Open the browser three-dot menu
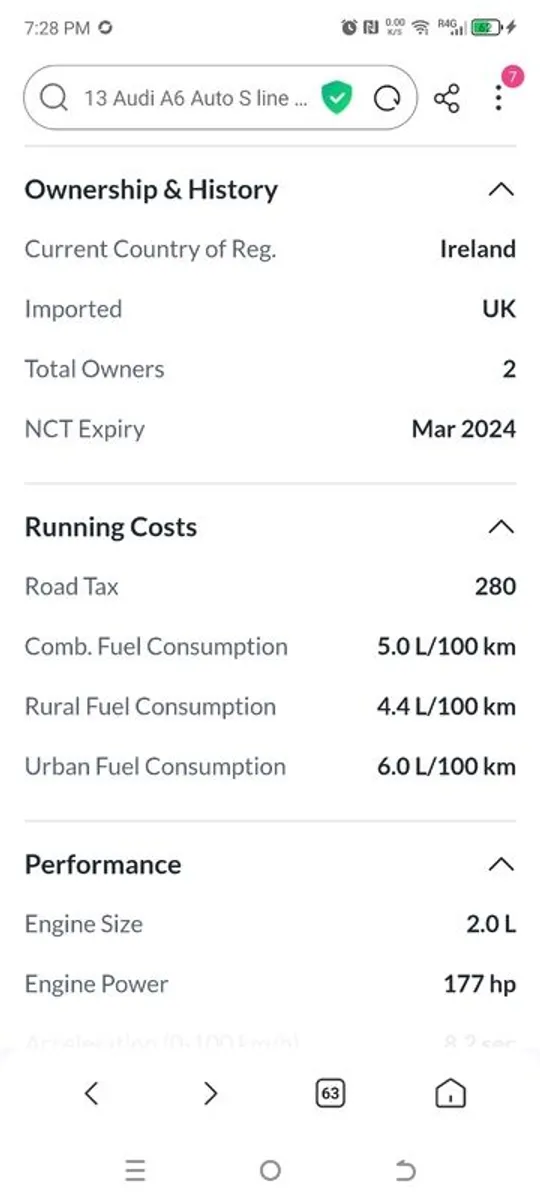 [x=498, y=98]
